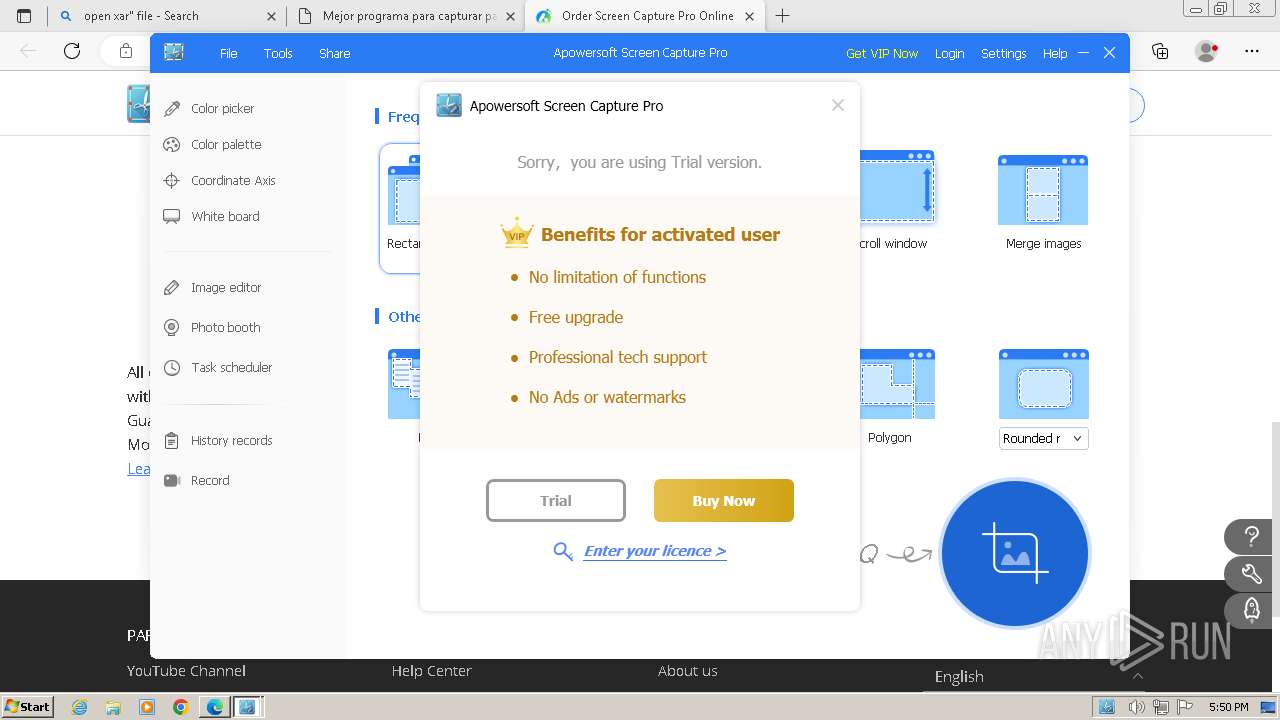The height and width of the screenshot is (720, 1280).
Task: Open the YouTube Channel footer link
Action: point(186,671)
